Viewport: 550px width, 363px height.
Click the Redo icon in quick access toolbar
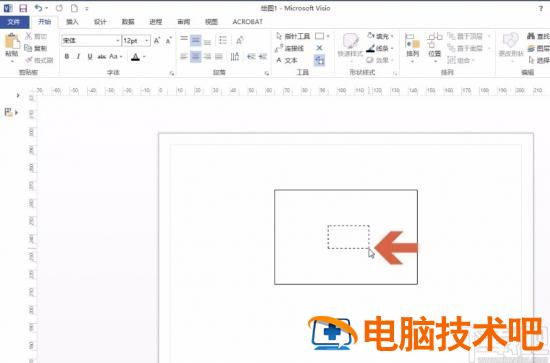click(59, 8)
